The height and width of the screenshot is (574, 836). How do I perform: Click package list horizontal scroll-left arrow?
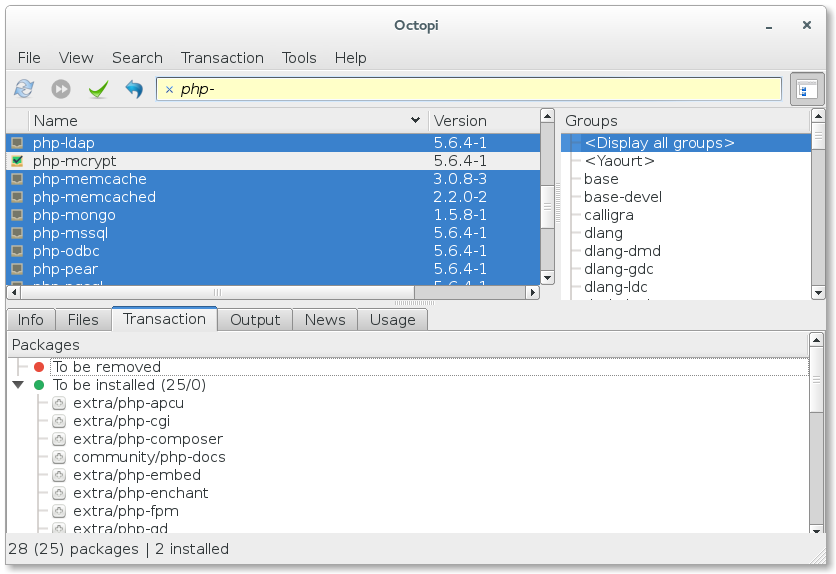pos(14,292)
